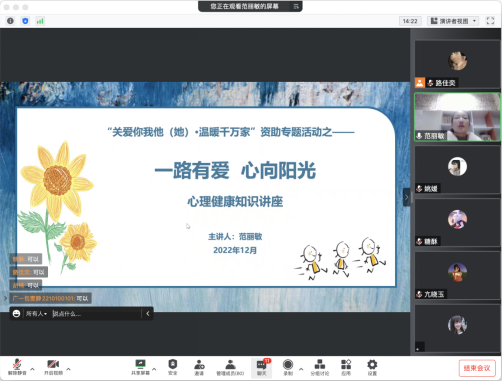Open the Manage Participants icon
This screenshot has height=382, width=502.
coord(230,367)
